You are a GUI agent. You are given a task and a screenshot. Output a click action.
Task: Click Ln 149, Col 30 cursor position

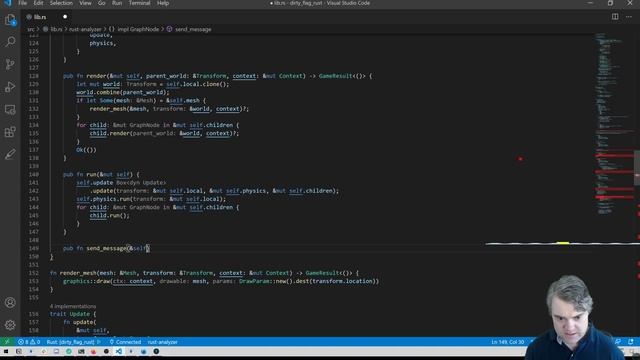[507, 342]
